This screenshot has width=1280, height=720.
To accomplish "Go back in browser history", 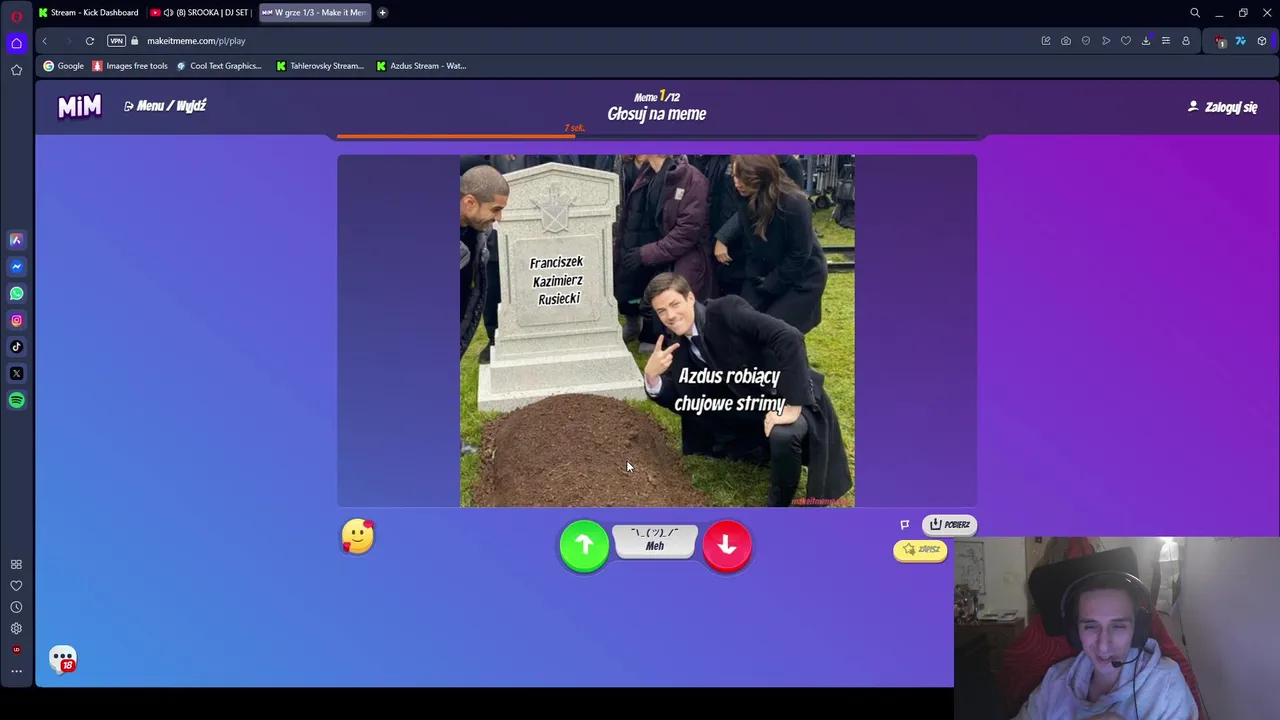I will click(x=44, y=41).
